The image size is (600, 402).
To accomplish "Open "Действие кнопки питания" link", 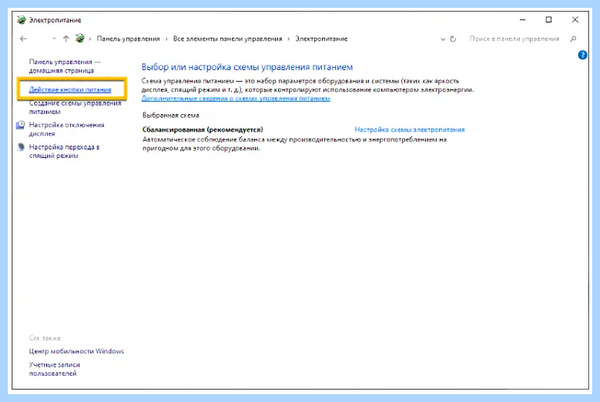I will point(70,90).
